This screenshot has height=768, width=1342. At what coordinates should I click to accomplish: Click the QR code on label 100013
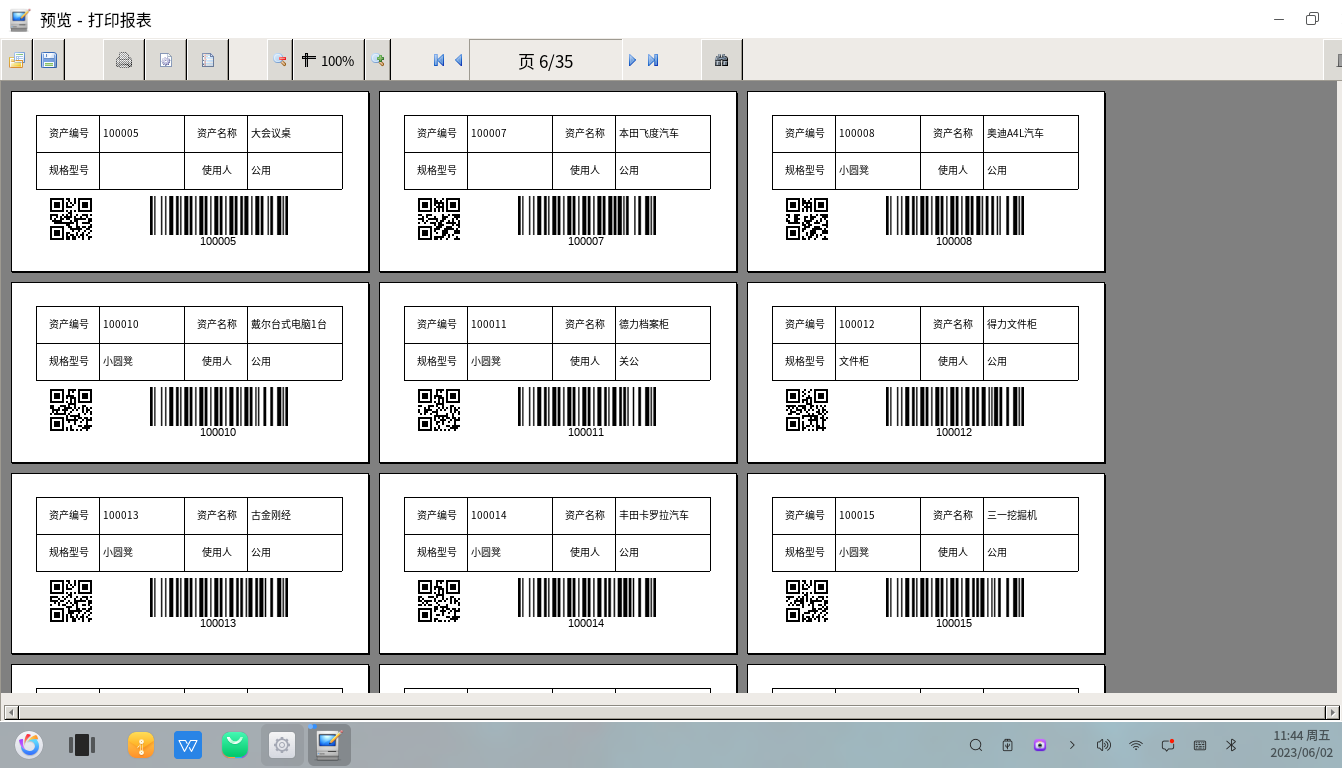click(71, 601)
